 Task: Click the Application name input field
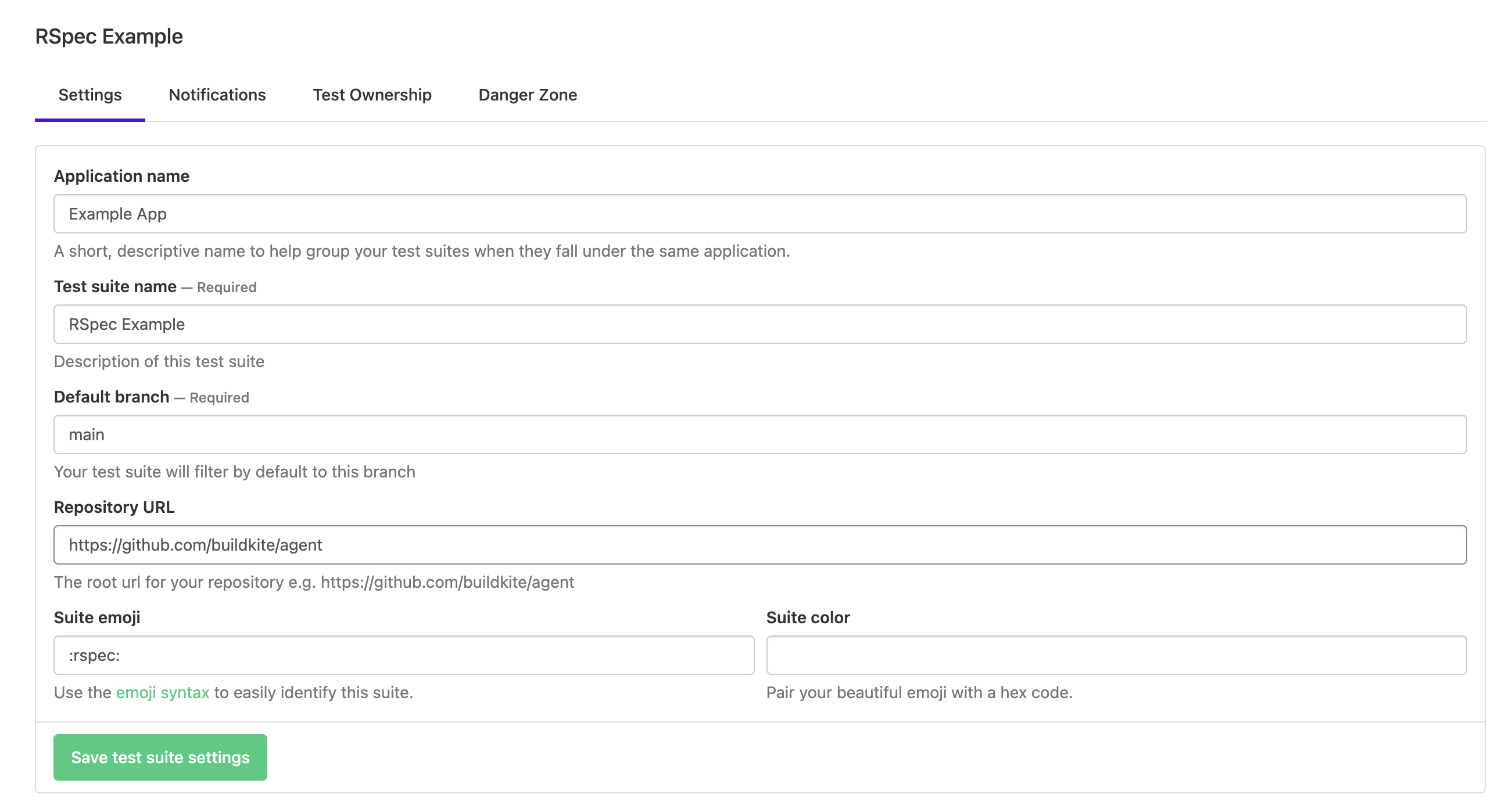(x=760, y=214)
